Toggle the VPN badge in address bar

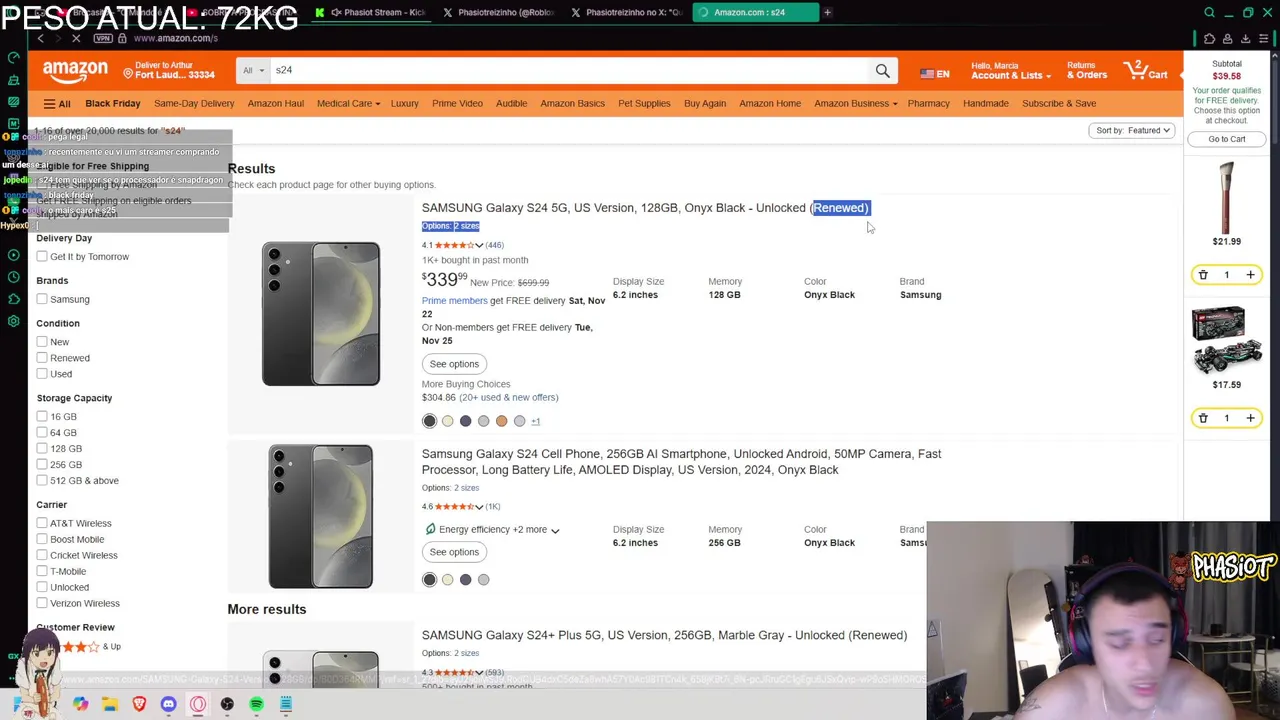point(103,38)
